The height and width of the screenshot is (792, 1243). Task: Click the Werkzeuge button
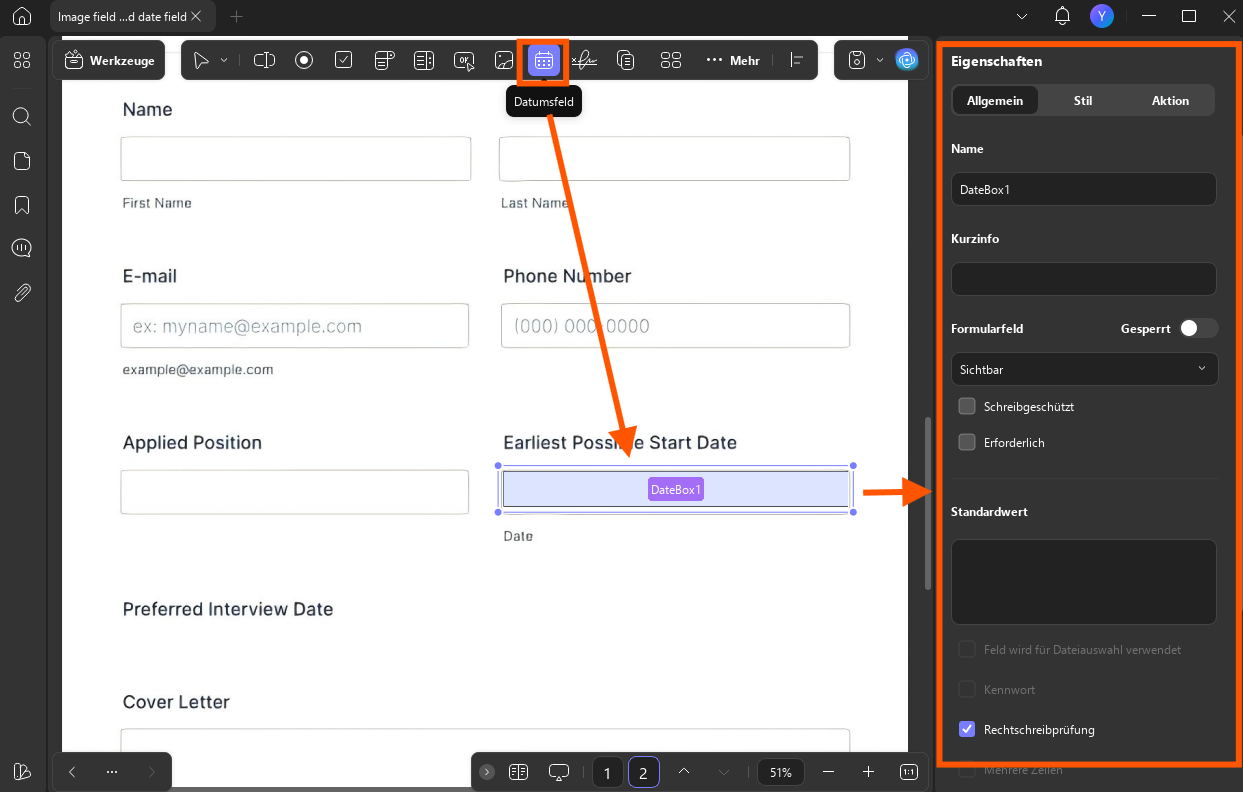[110, 60]
